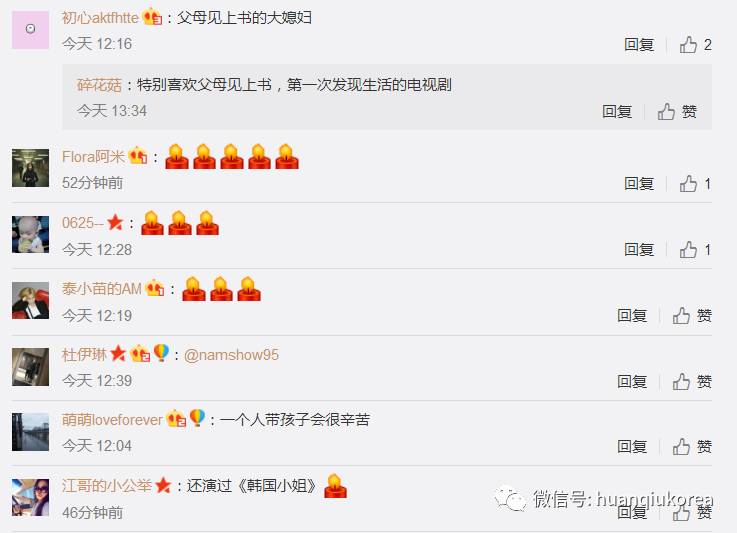737x533 pixels.
Task: Like 萌萌loveforever's comment
Action: pyautogui.click(x=692, y=447)
